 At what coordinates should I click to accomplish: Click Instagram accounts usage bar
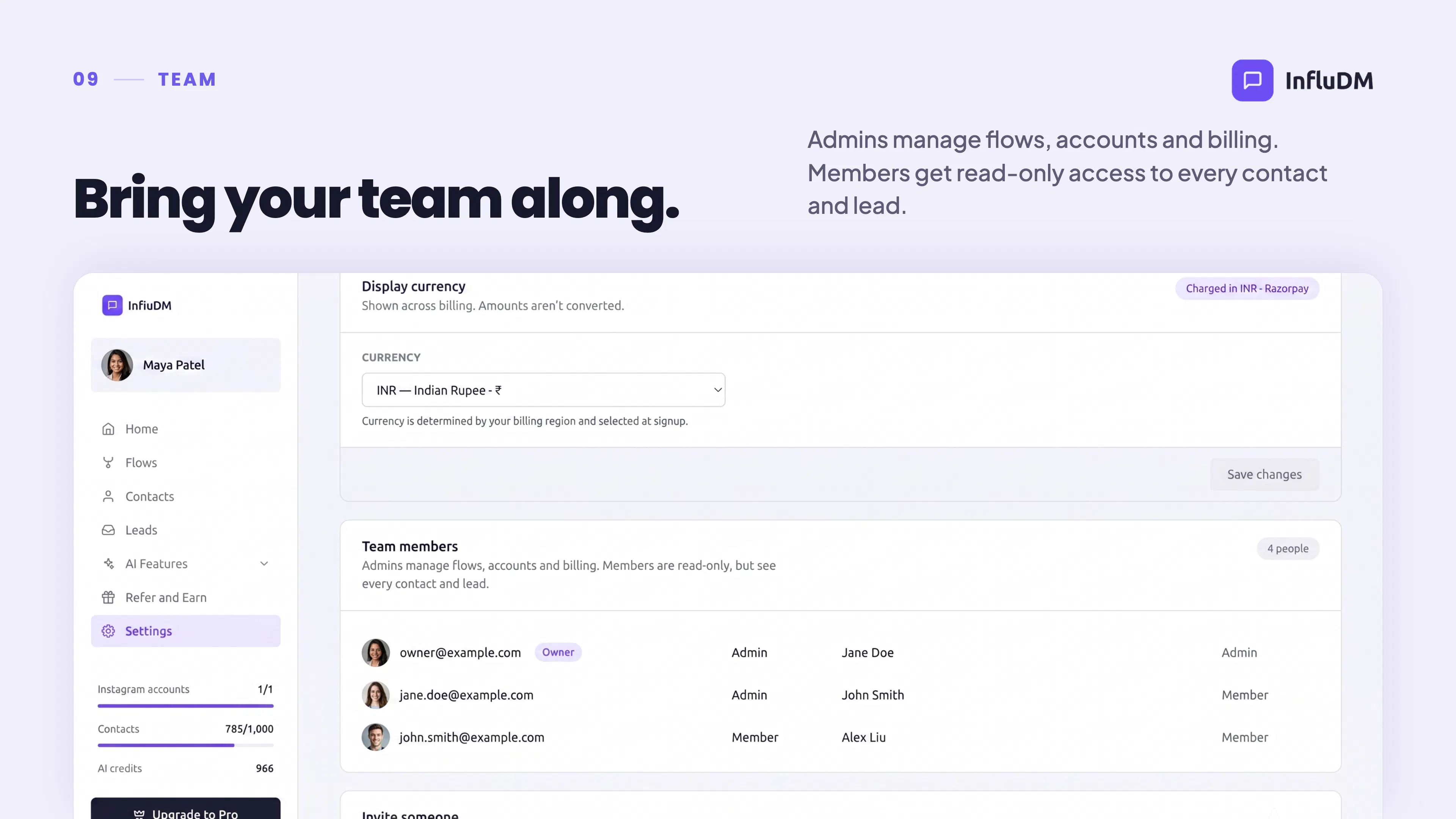point(185,706)
